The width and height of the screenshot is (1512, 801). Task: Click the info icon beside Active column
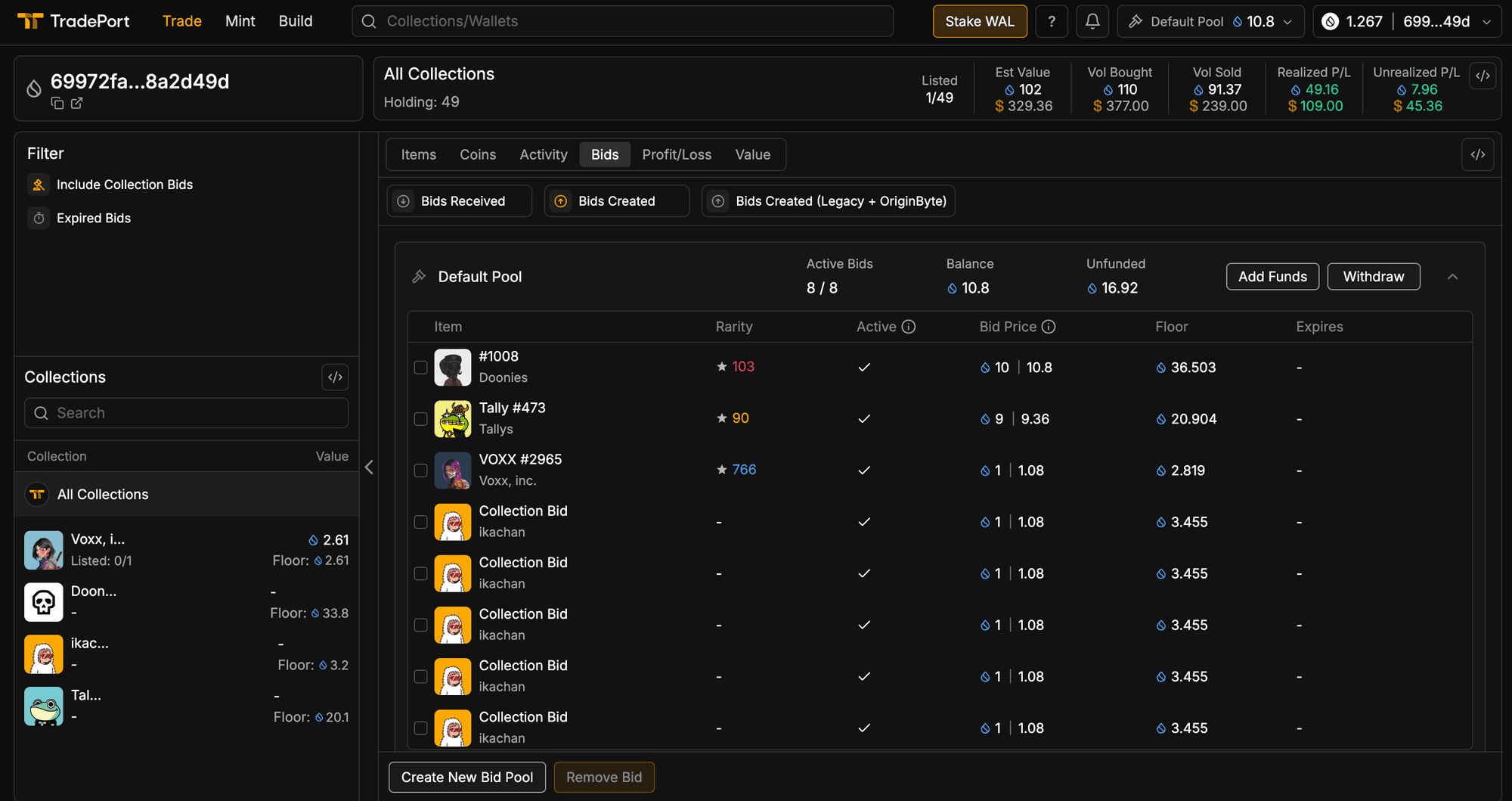909,327
